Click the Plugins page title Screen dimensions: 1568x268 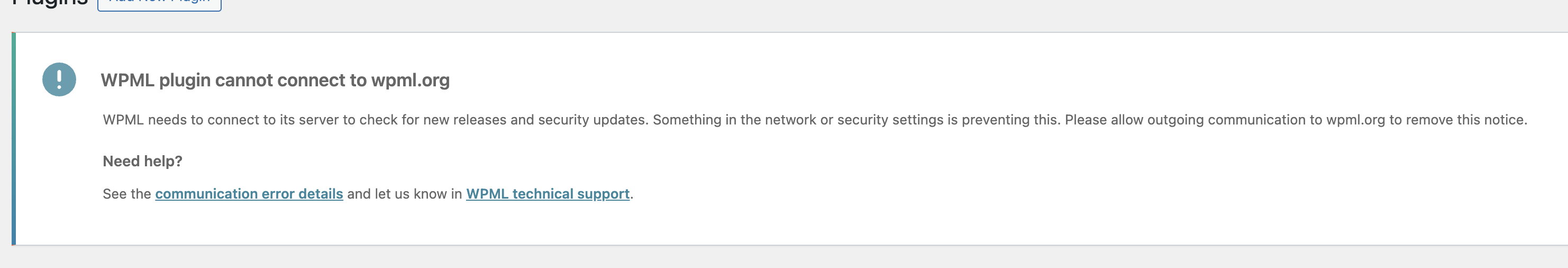coord(50,3)
